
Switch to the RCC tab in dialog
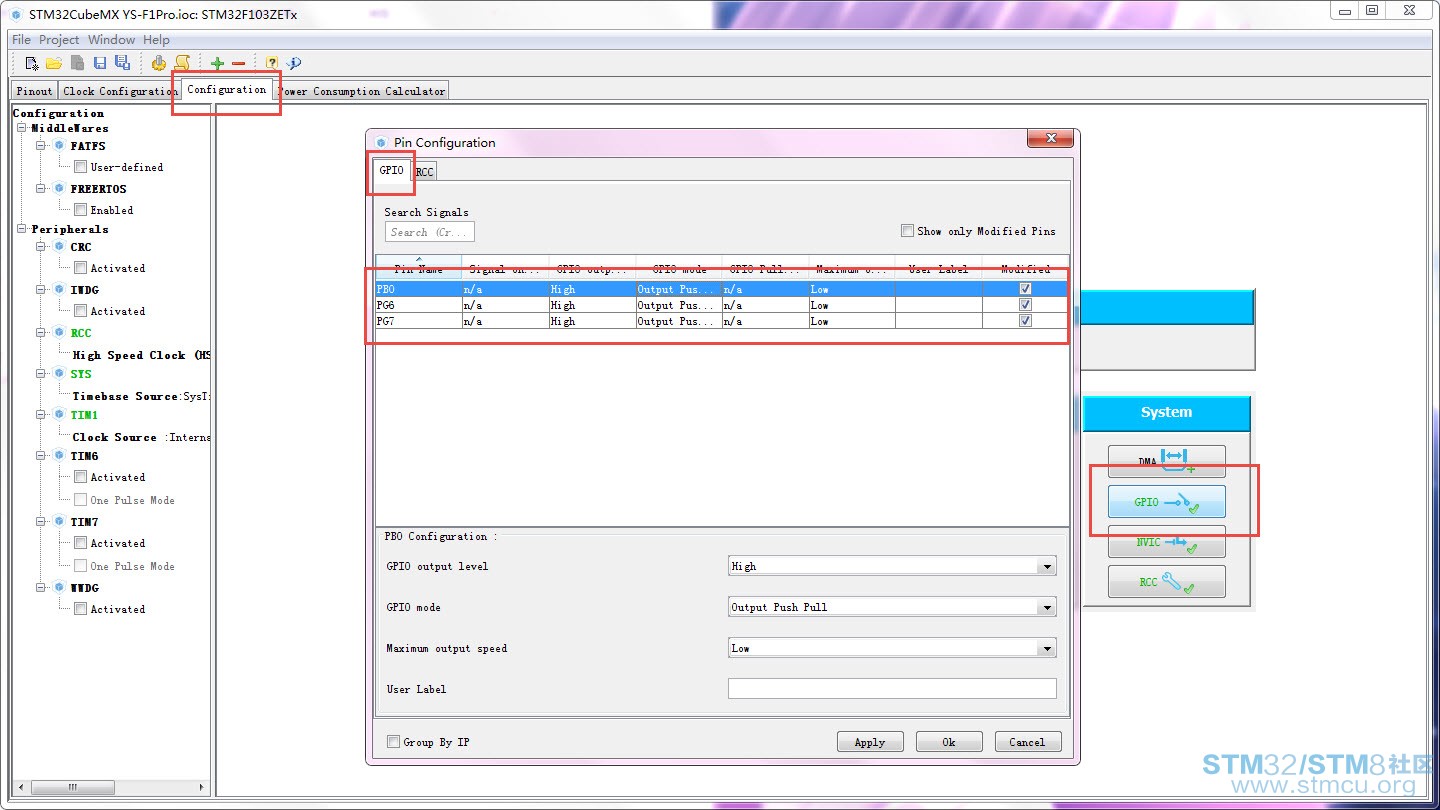click(x=425, y=172)
